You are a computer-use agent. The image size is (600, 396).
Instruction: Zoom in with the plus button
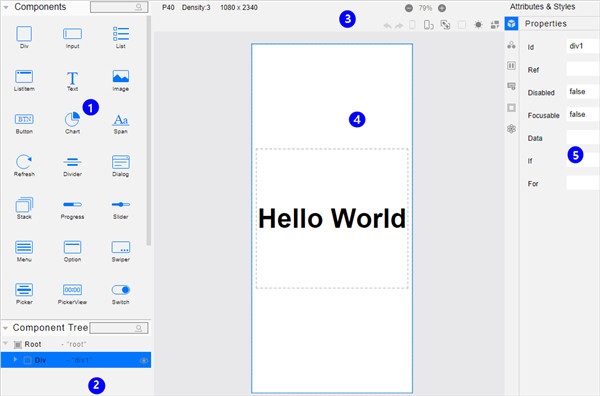[442, 8]
